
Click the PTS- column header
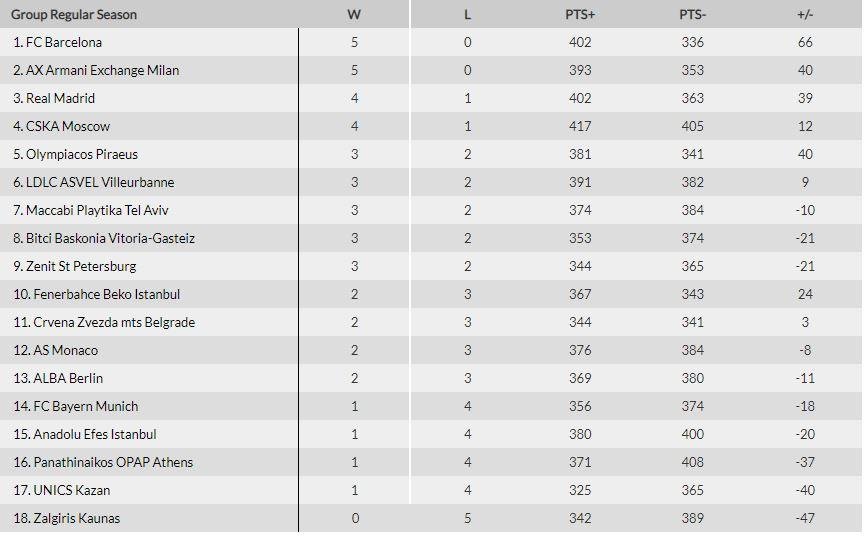(x=693, y=15)
